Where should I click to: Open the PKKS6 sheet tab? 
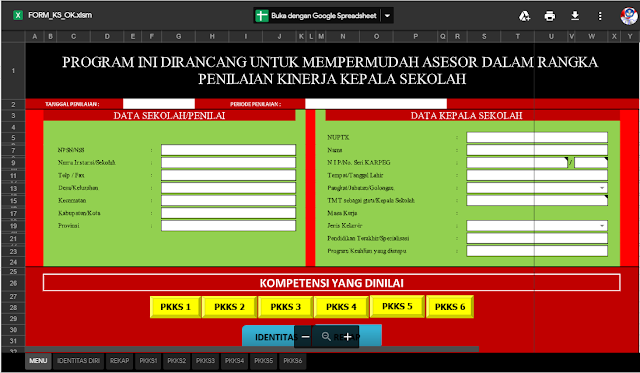click(293, 361)
